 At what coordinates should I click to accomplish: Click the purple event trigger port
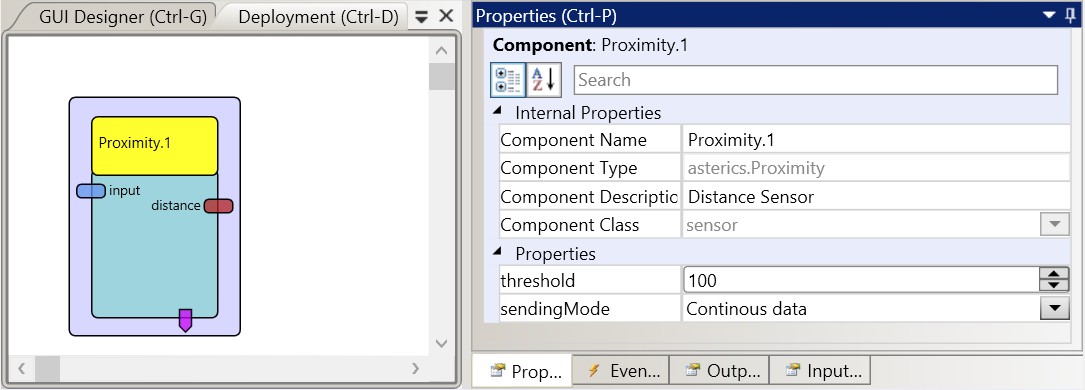(x=185, y=321)
